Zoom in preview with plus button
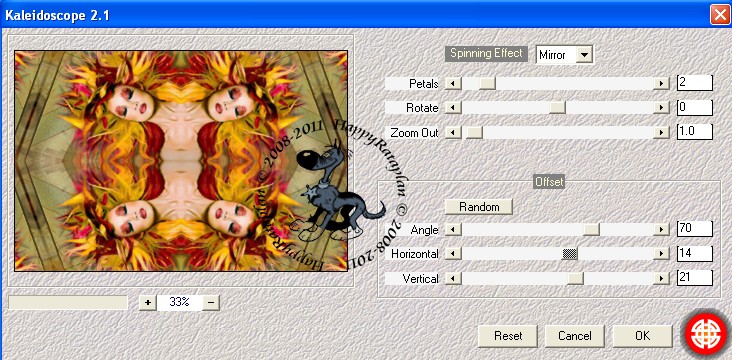The width and height of the screenshot is (732, 360). [x=148, y=303]
